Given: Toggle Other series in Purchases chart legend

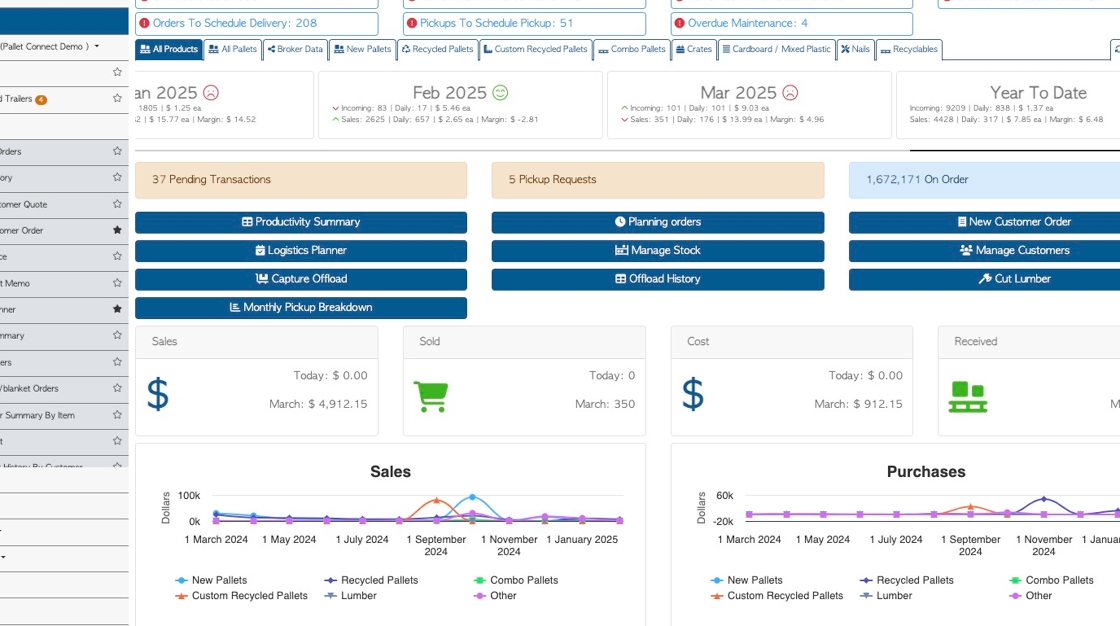Looking at the screenshot, I should [x=1030, y=595].
